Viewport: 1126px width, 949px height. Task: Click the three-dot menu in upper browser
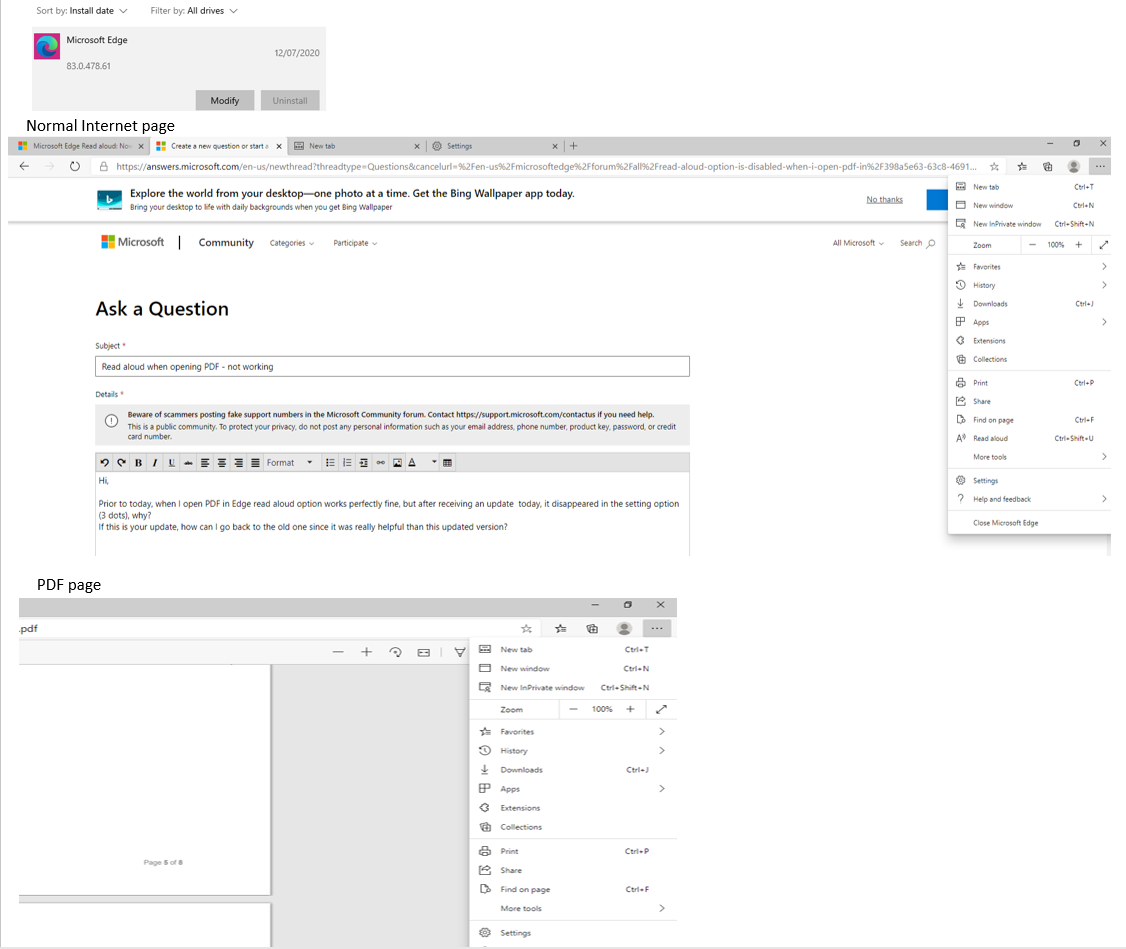pos(1100,167)
